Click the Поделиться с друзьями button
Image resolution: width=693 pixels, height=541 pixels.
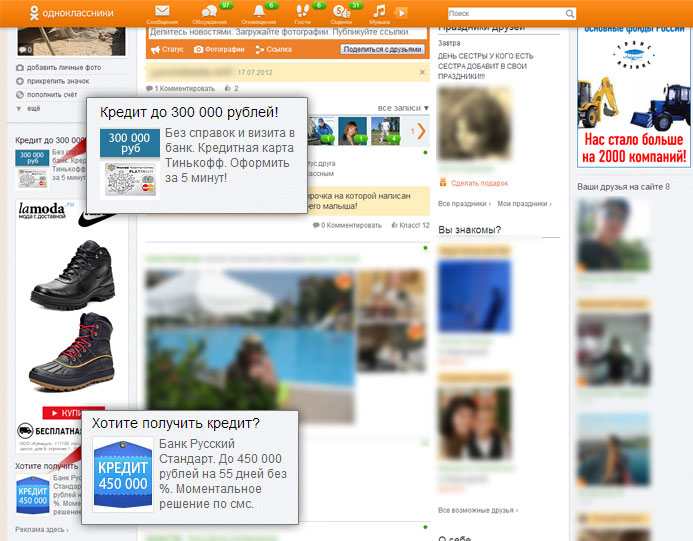point(382,49)
